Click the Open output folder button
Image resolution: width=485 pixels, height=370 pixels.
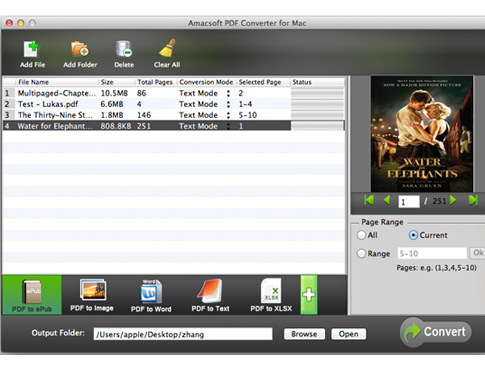coord(348,334)
